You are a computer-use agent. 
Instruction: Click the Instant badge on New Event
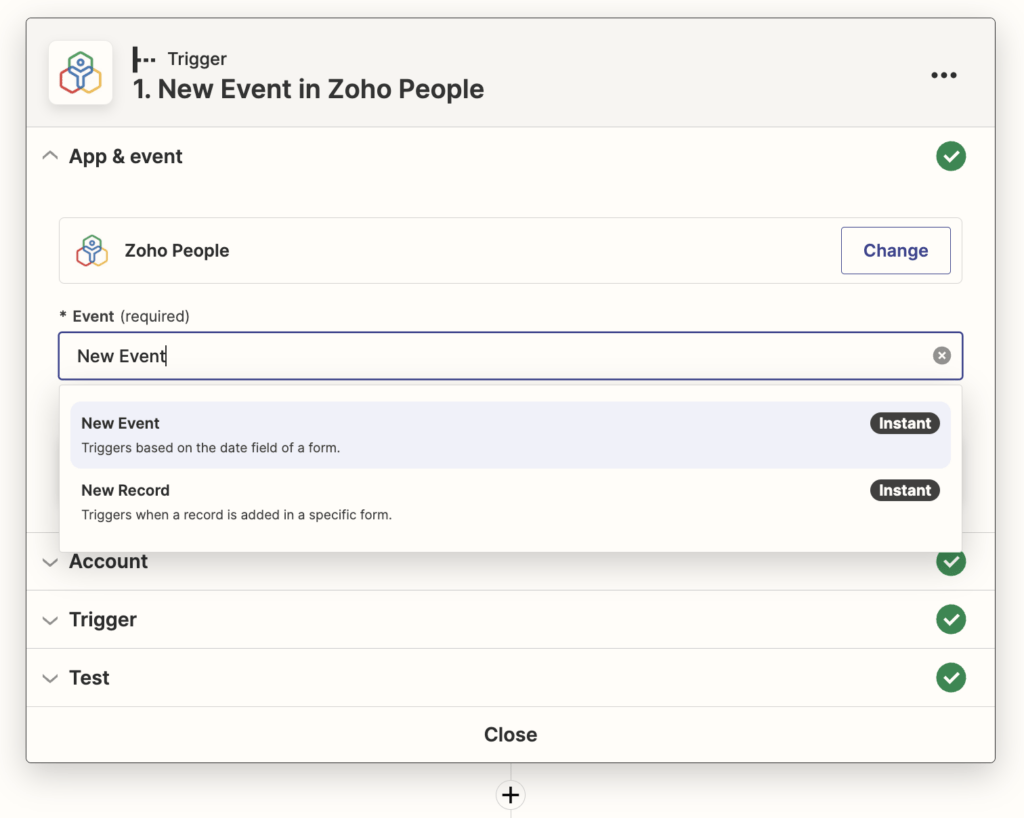click(x=904, y=423)
